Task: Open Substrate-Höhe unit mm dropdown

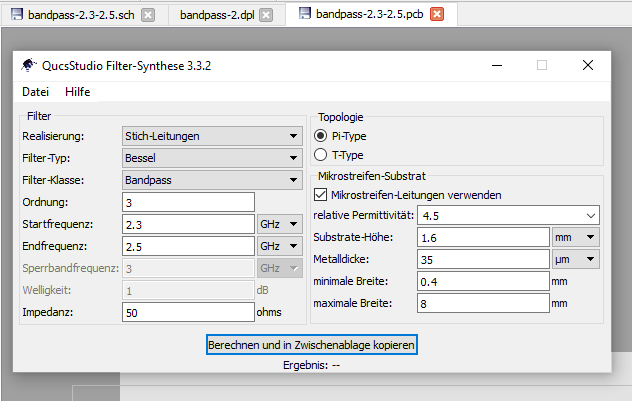Action: point(575,237)
